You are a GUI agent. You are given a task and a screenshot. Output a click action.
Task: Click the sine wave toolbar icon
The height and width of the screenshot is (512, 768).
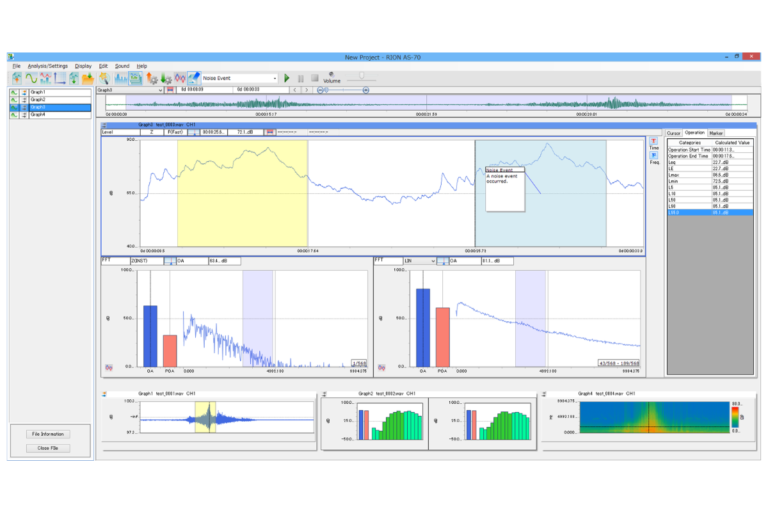pos(32,78)
